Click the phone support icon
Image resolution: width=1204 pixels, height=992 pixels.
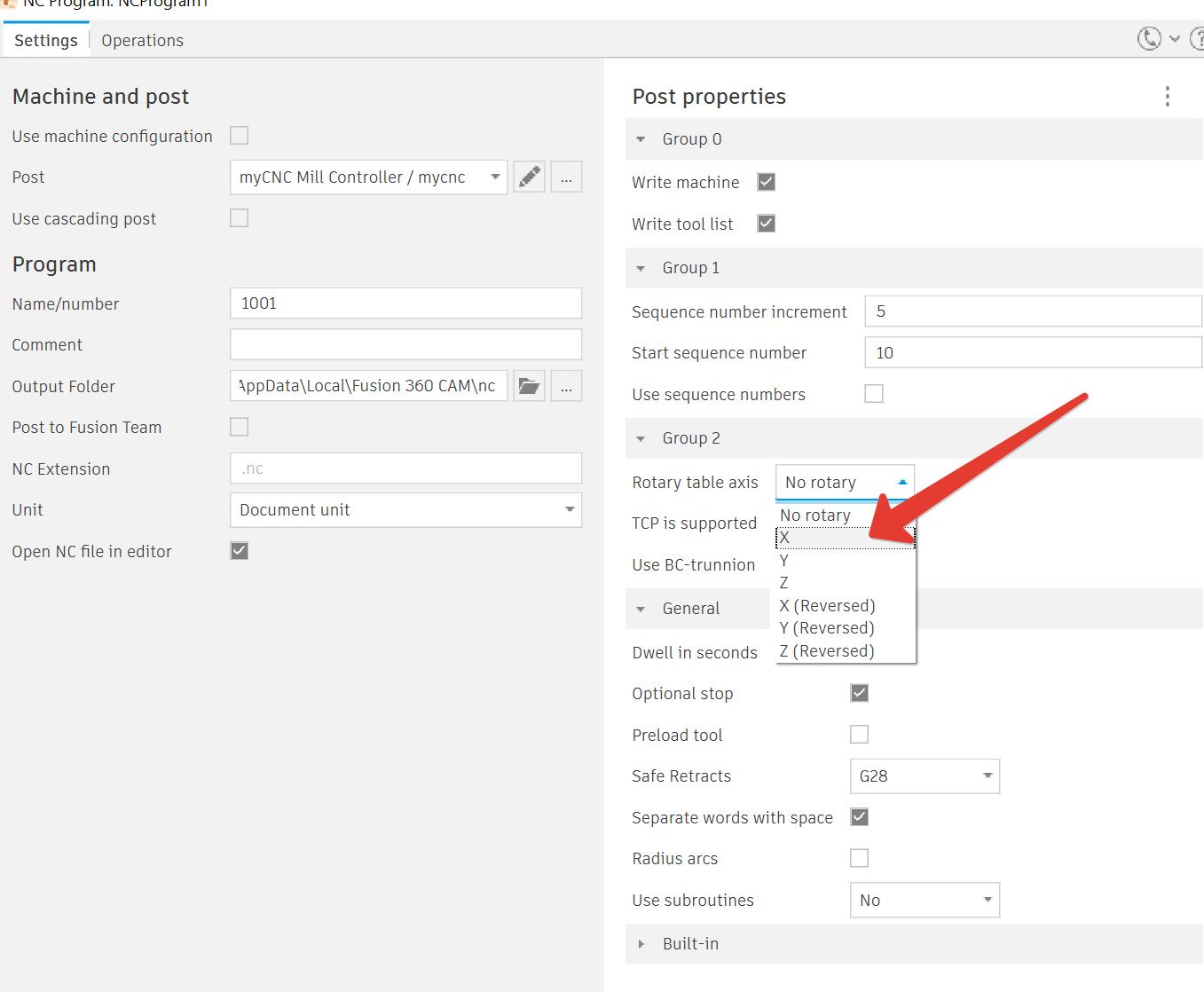(x=1149, y=39)
